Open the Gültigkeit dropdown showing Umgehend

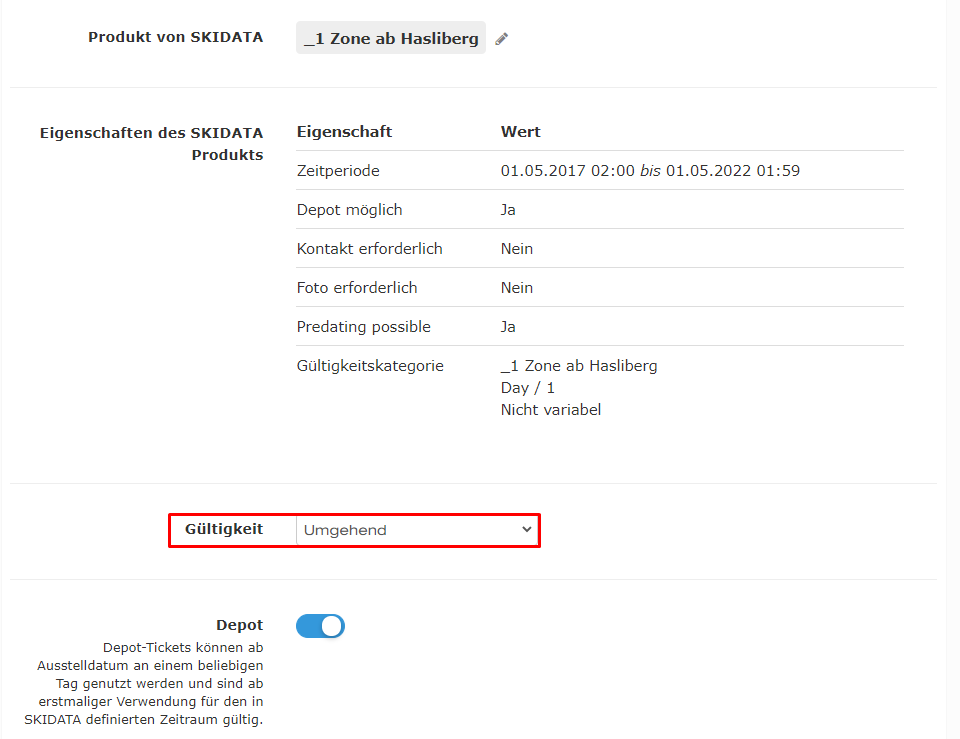pyautogui.click(x=416, y=530)
